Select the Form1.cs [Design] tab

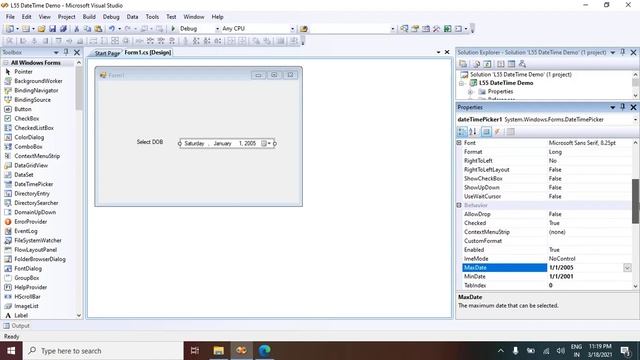(x=148, y=52)
